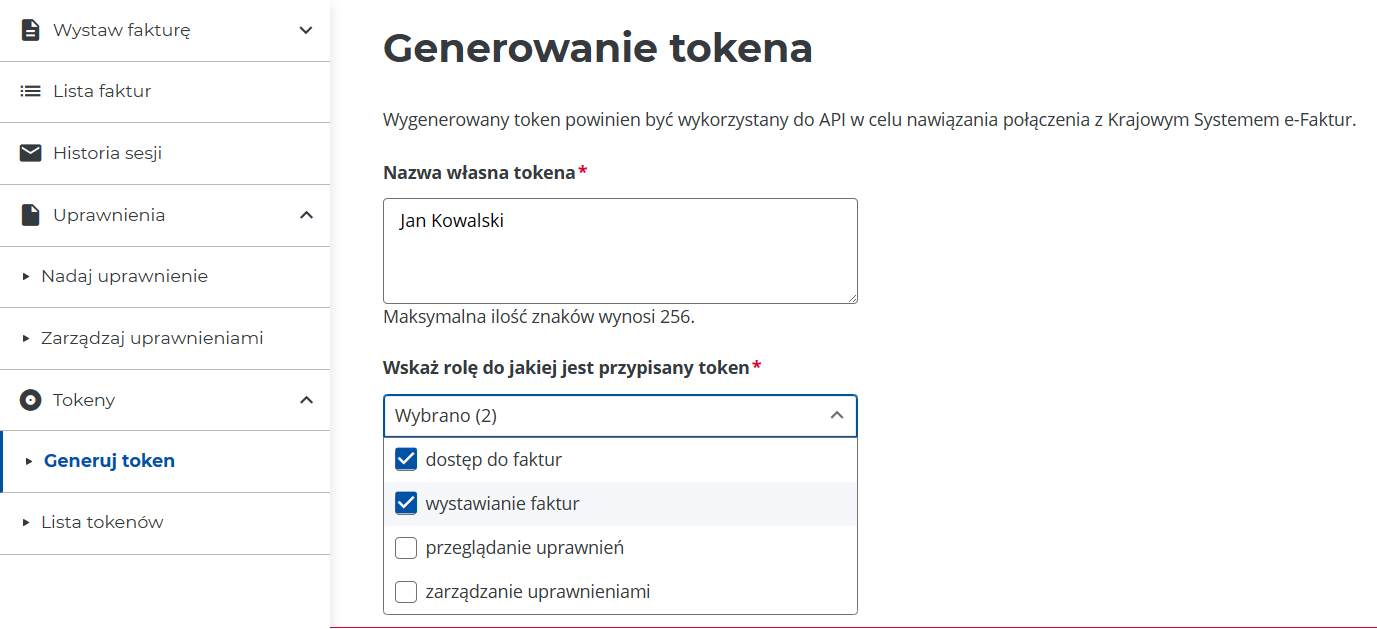This screenshot has height=629, width=1377.
Task: Uncheck the 'dostęp do faktur' checkbox
Action: click(x=406, y=460)
